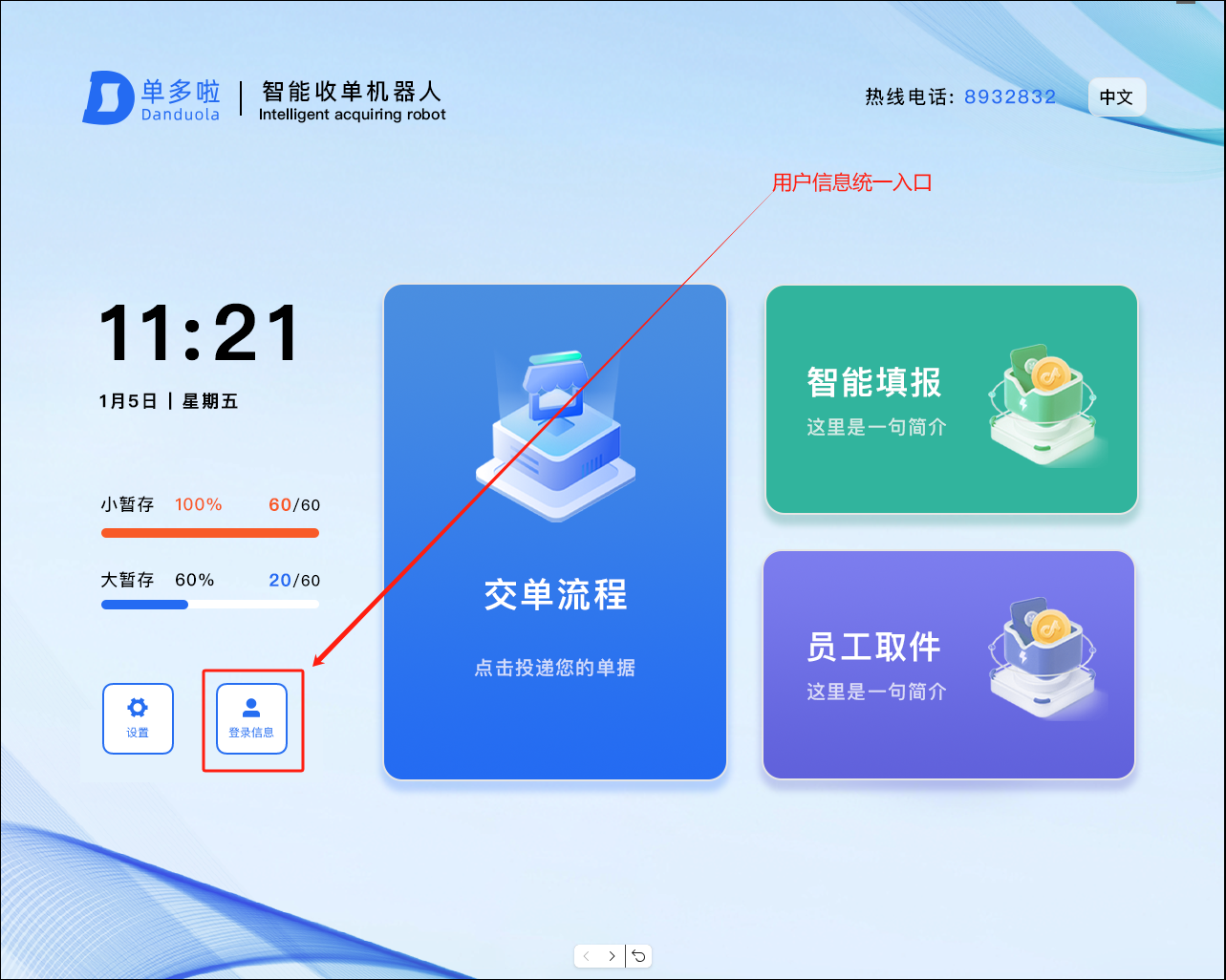The image size is (1226, 980).
Task: Open 员工取件 by its title text
Action: (873, 648)
